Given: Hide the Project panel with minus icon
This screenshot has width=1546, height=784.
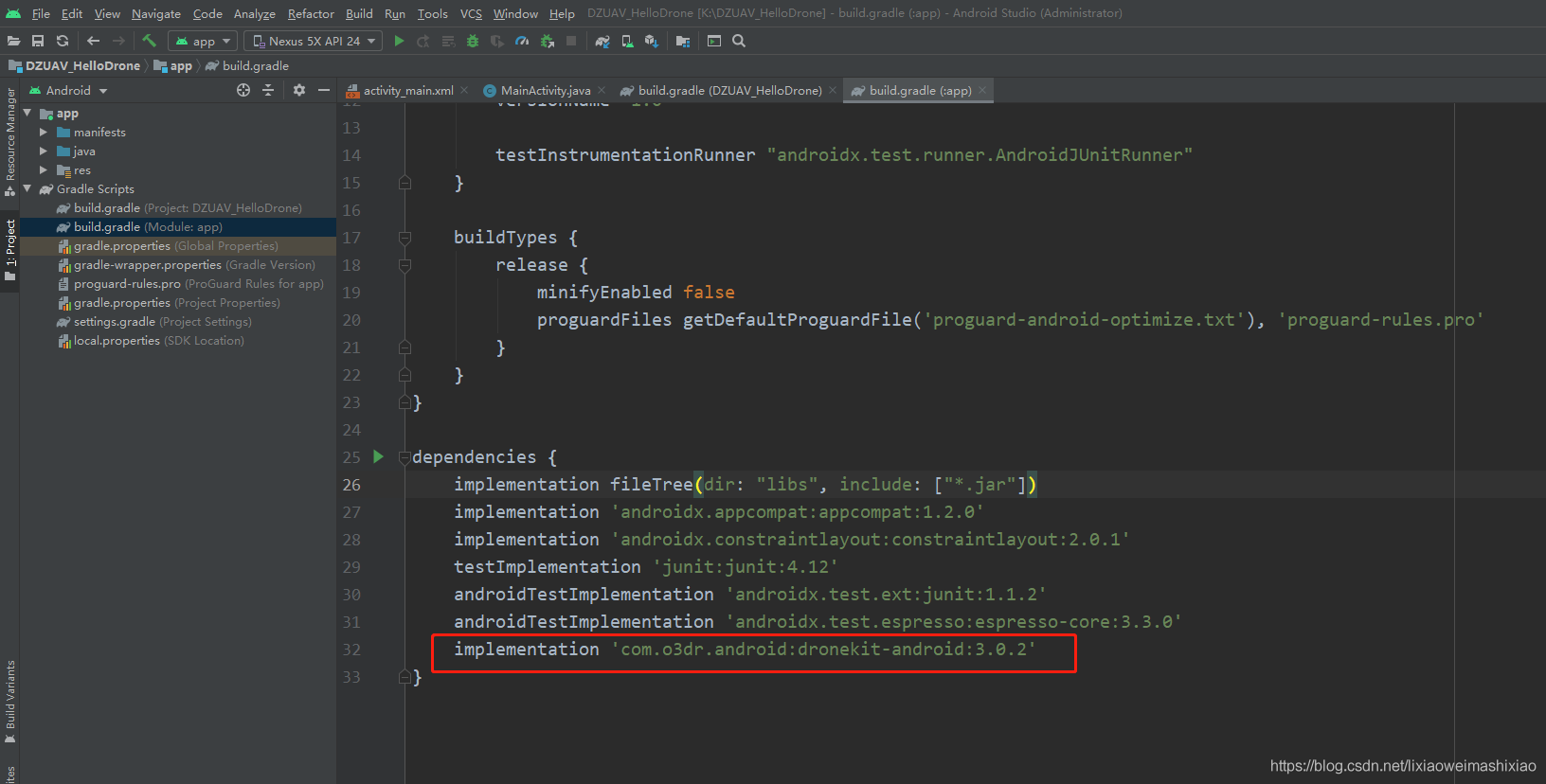Looking at the screenshot, I should click(324, 90).
